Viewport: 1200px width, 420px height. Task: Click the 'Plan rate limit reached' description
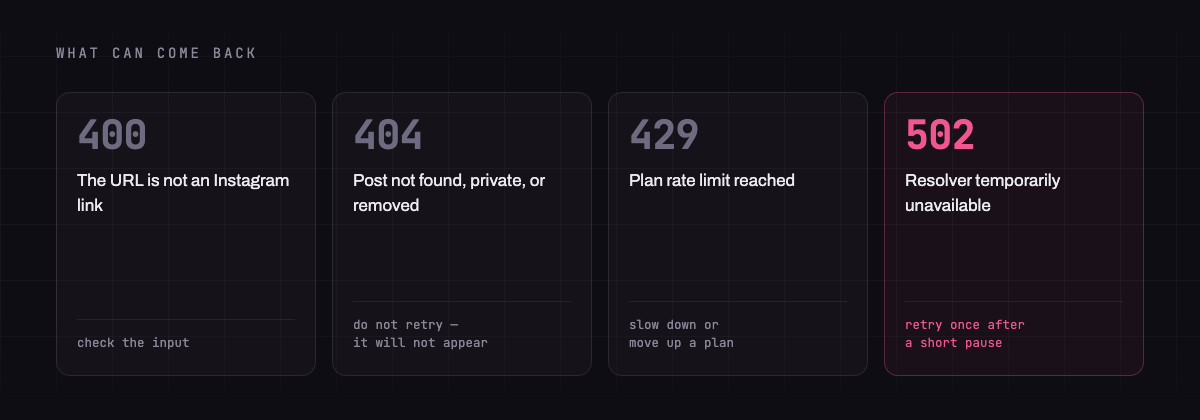point(712,180)
